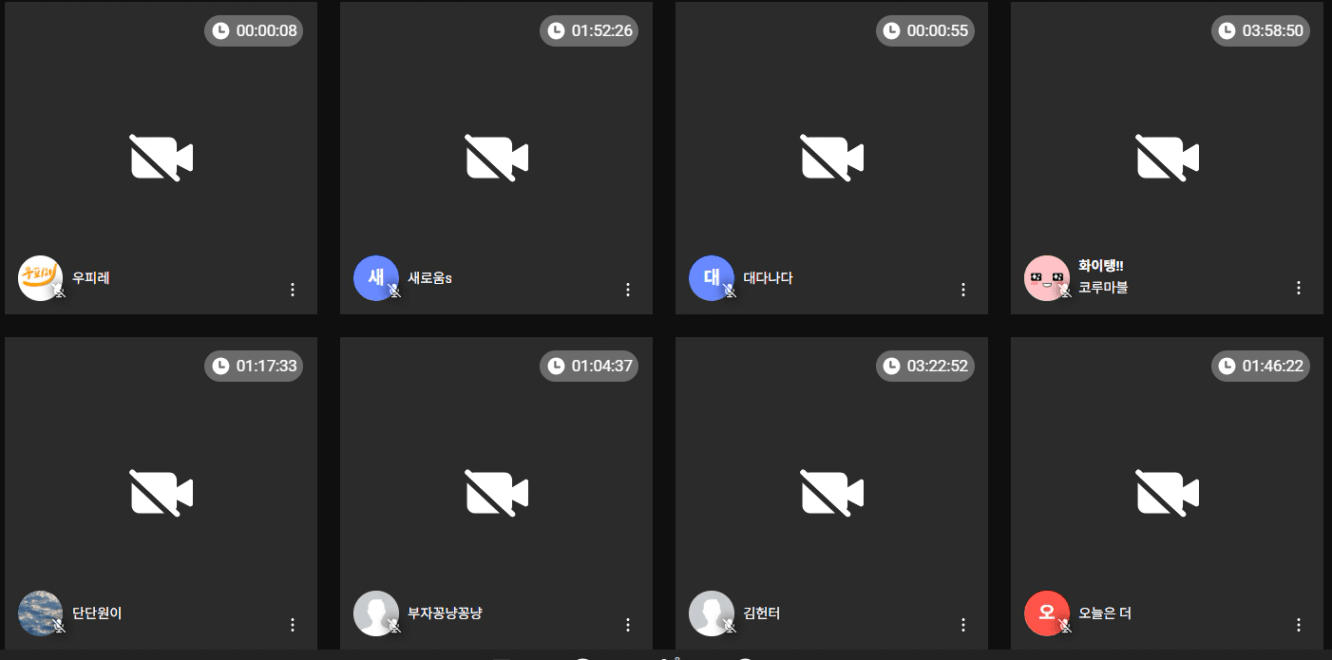The height and width of the screenshot is (660, 1332).
Task: Open the more-options menu for 김헌터
Action: pos(963,624)
